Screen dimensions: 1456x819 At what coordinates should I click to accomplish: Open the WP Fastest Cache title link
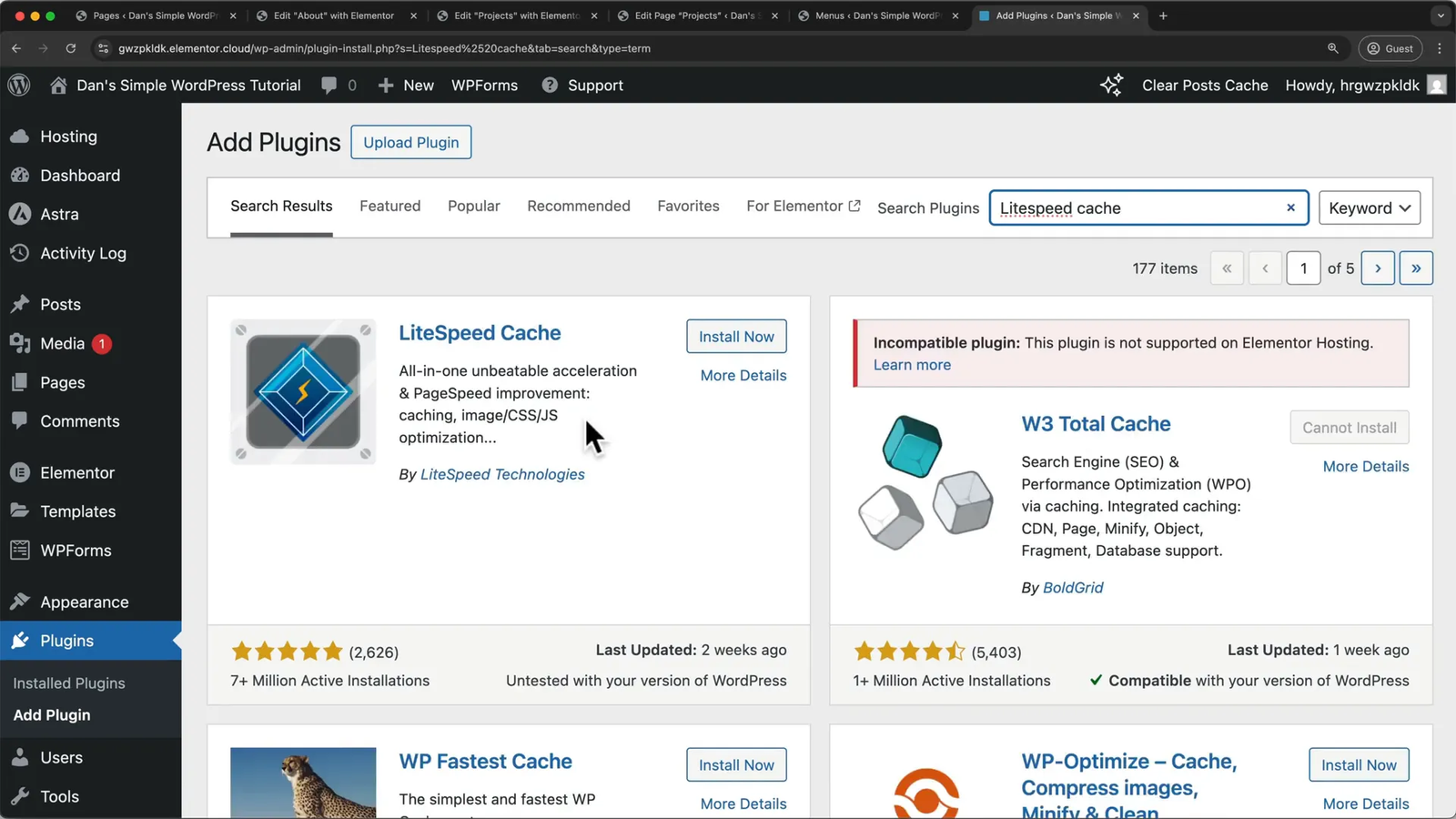[485, 762]
